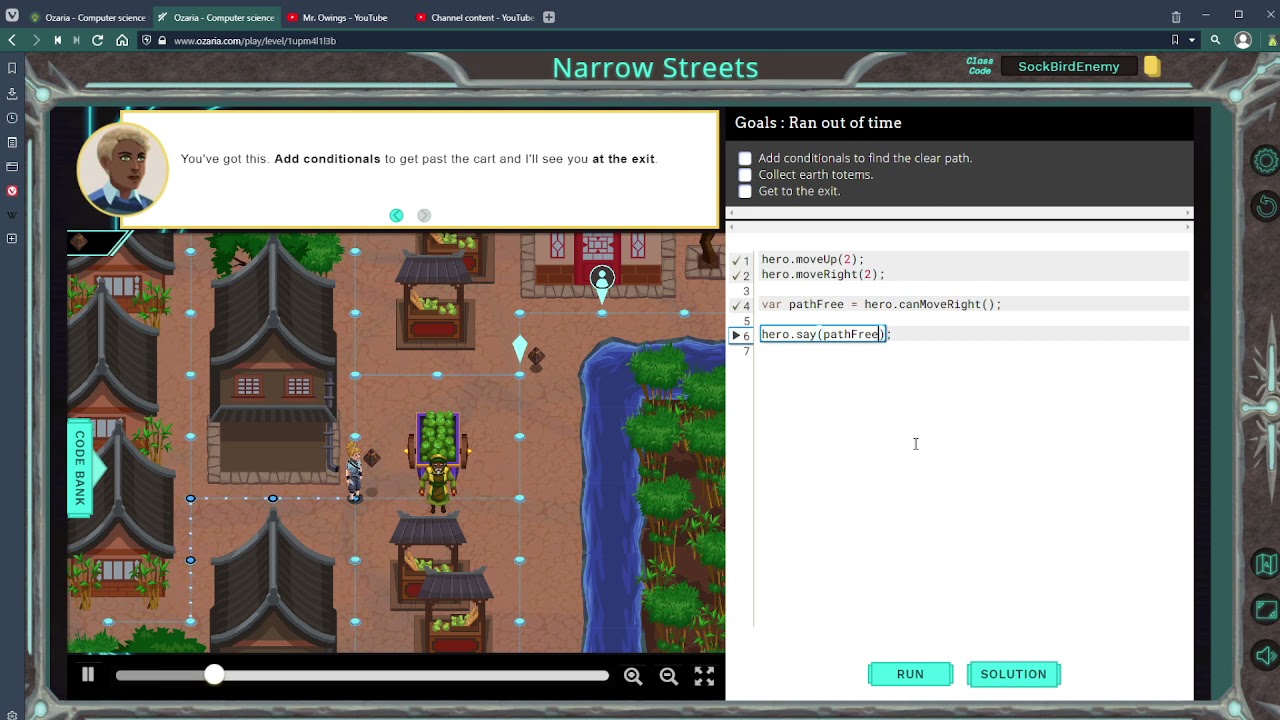
Task: Open the game map icon
Action: 1266,564
